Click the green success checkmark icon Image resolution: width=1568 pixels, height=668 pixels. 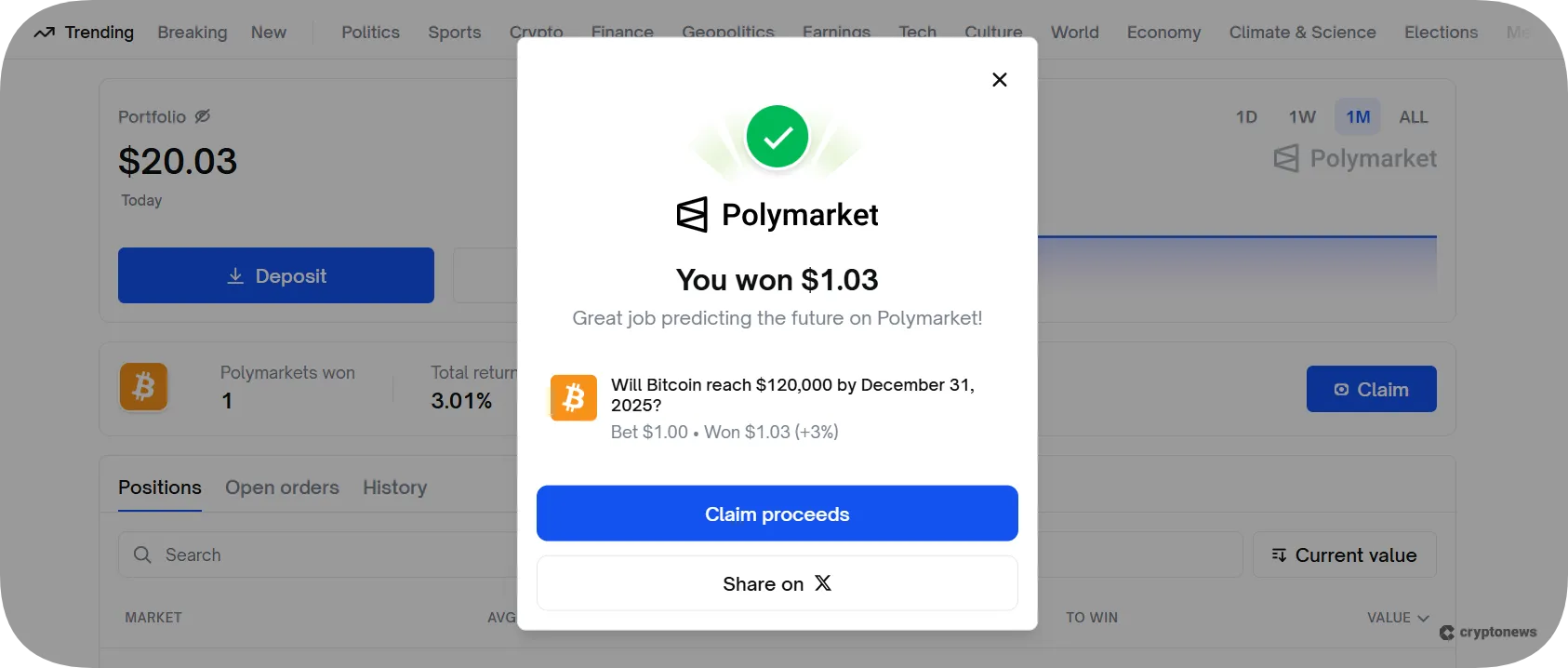coord(777,136)
